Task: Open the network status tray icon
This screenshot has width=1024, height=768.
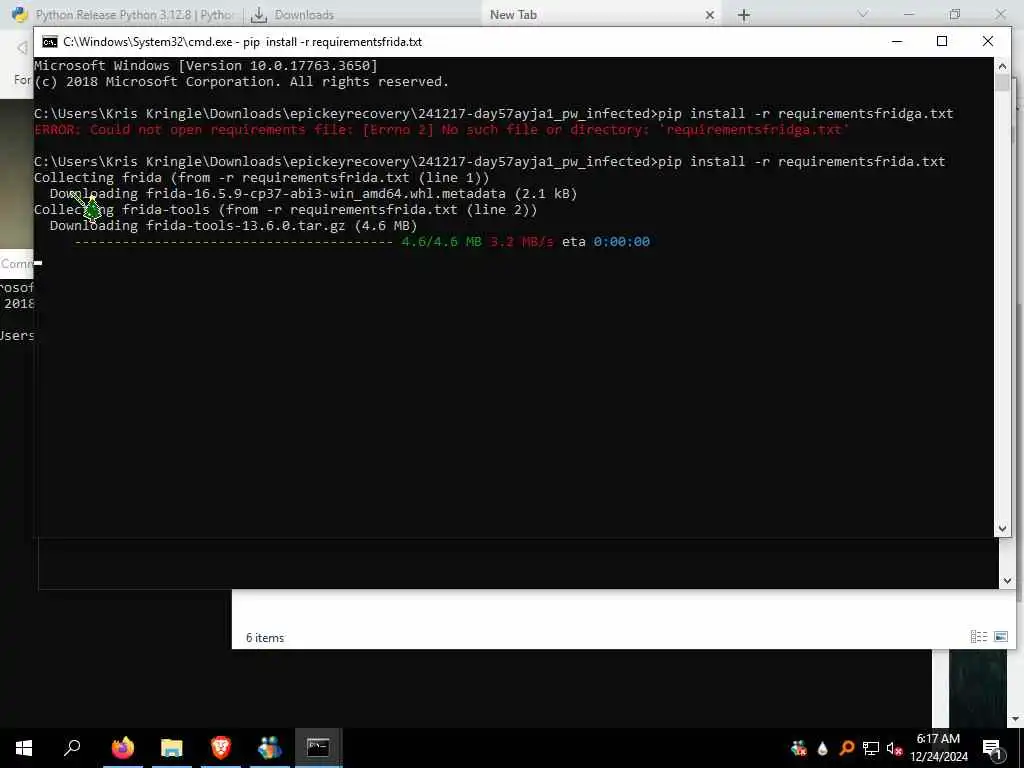Action: click(x=871, y=748)
